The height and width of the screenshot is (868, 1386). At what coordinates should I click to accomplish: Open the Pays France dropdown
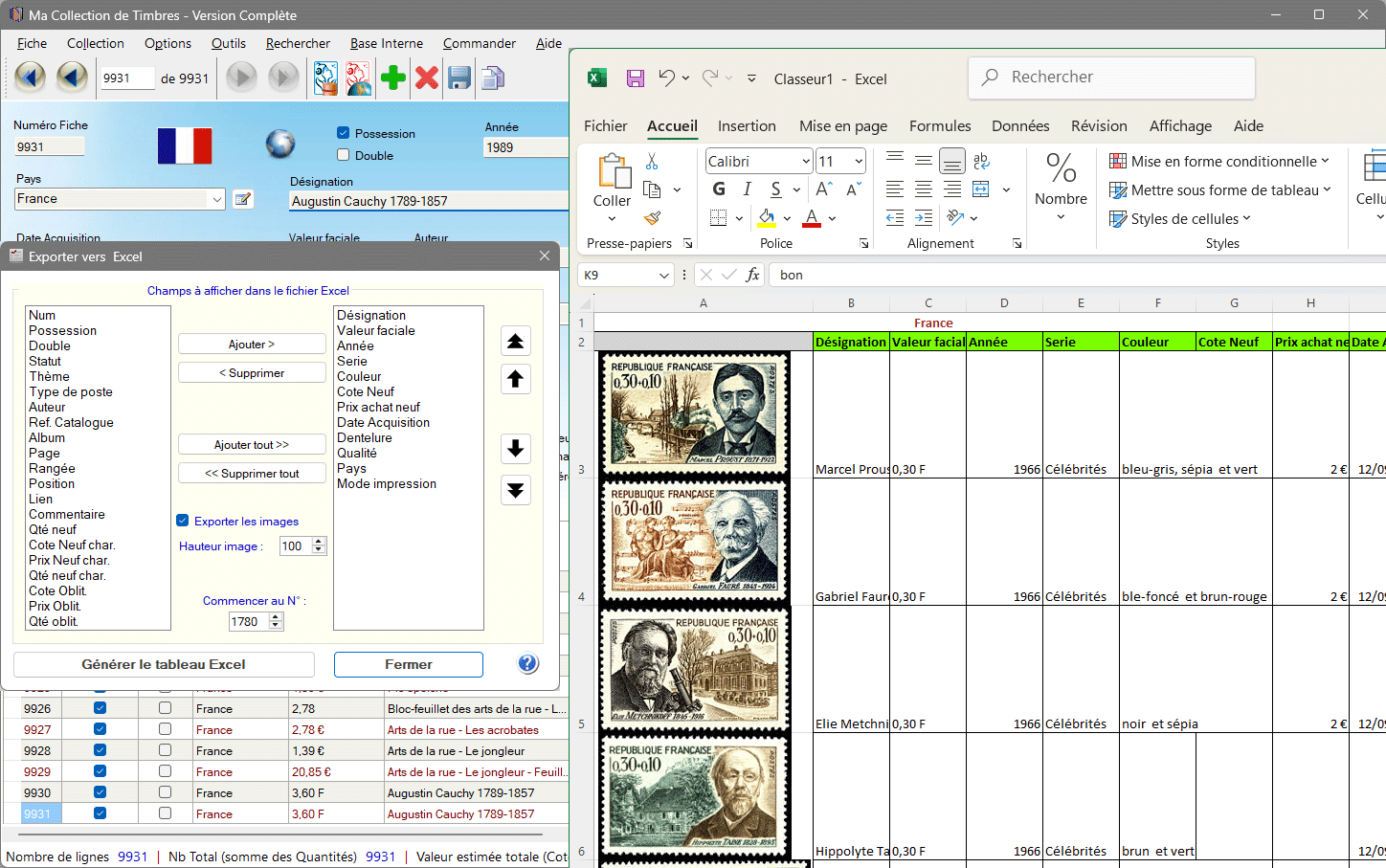click(216, 199)
